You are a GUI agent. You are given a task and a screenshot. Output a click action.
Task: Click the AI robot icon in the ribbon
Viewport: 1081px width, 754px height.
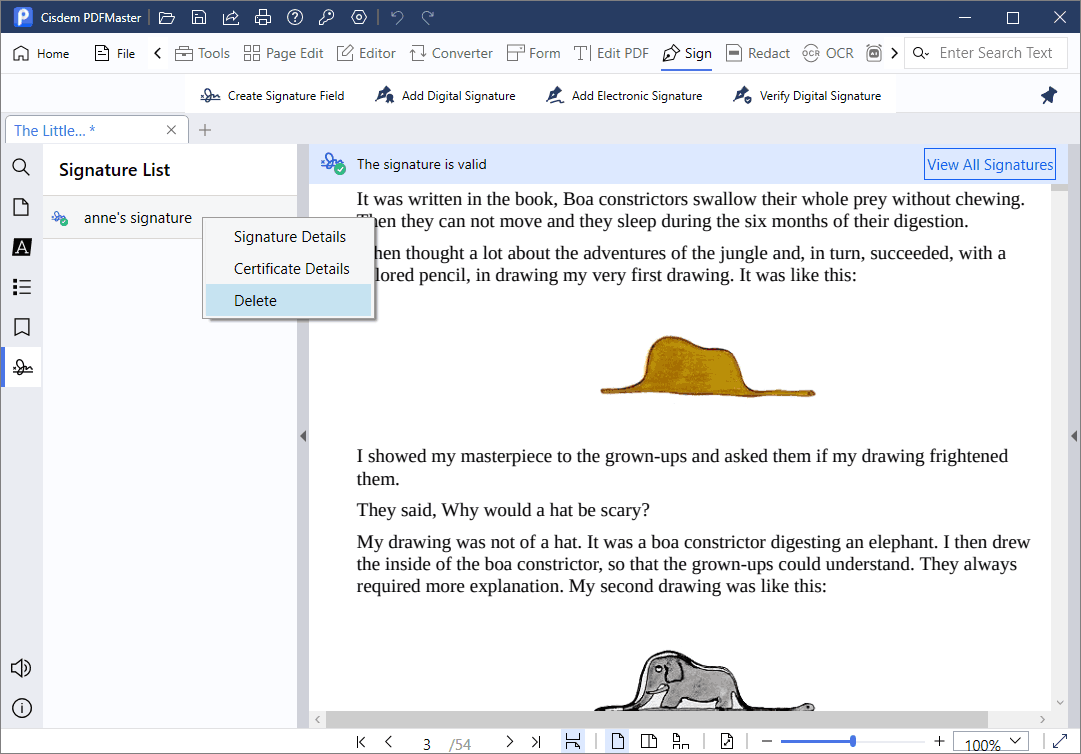[873, 53]
